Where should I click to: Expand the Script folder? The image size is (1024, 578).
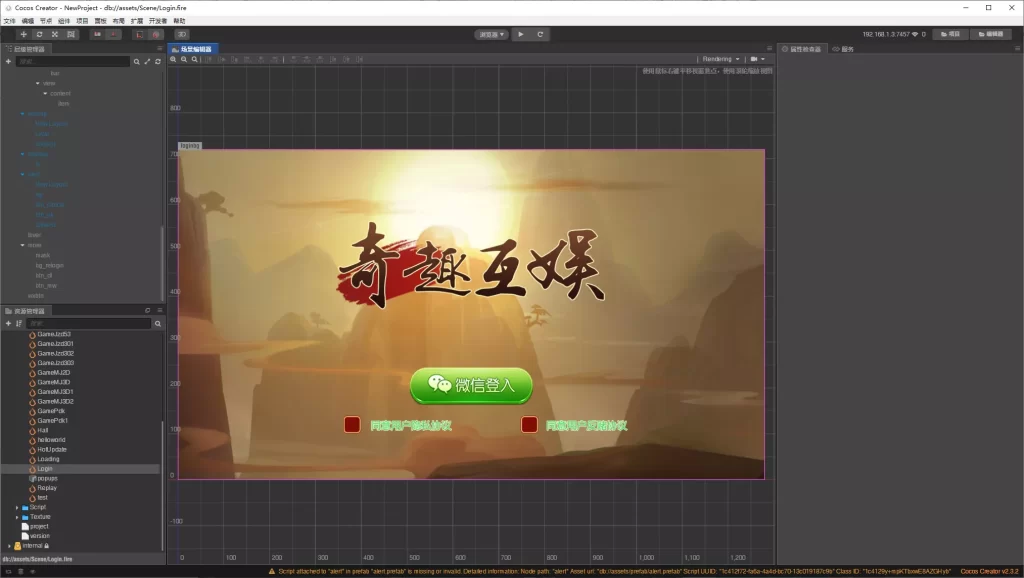pos(17,507)
